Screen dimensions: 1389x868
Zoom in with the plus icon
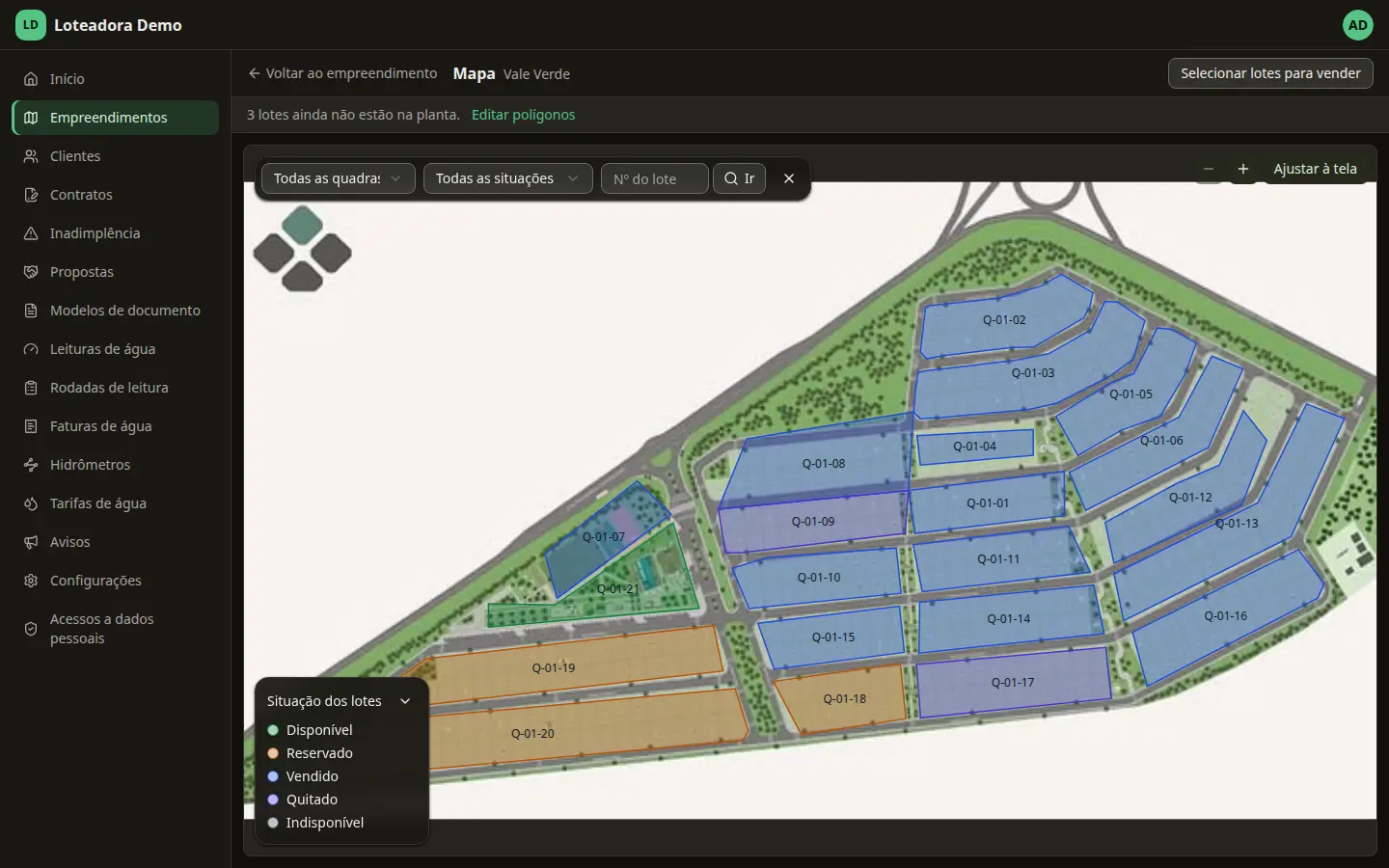click(1243, 169)
